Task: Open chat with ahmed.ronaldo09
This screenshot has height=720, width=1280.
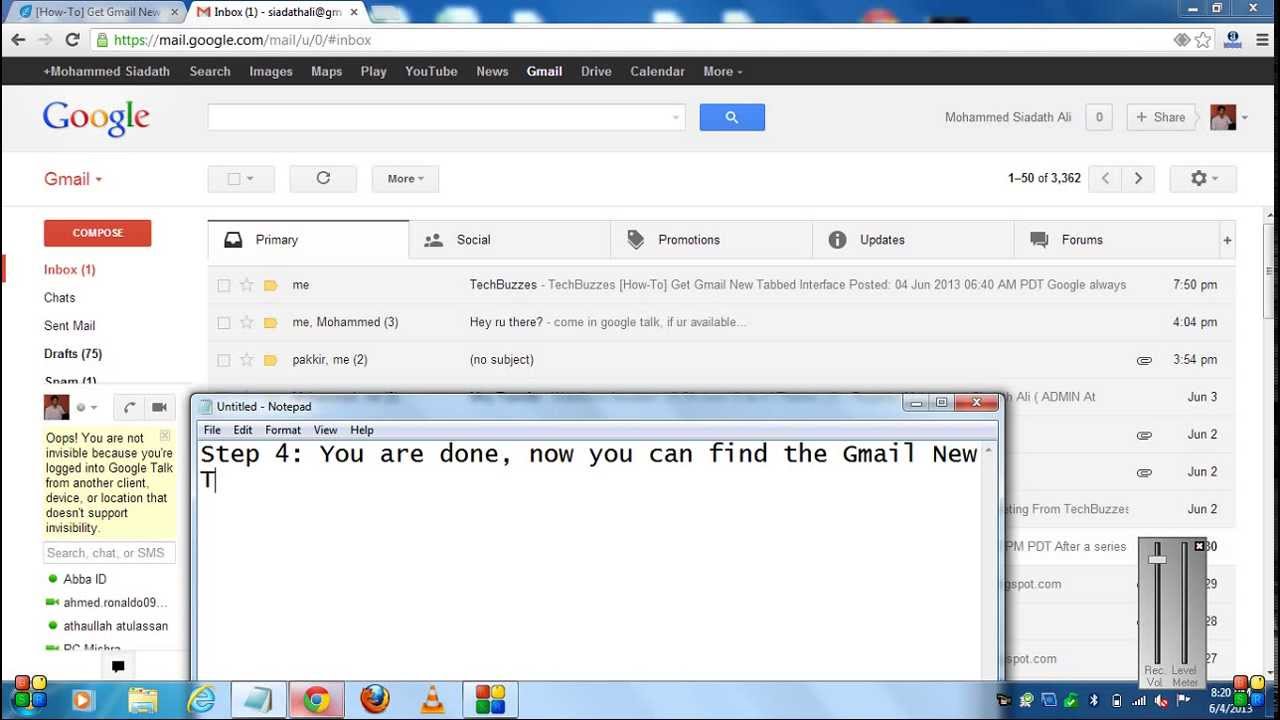Action: [115, 603]
